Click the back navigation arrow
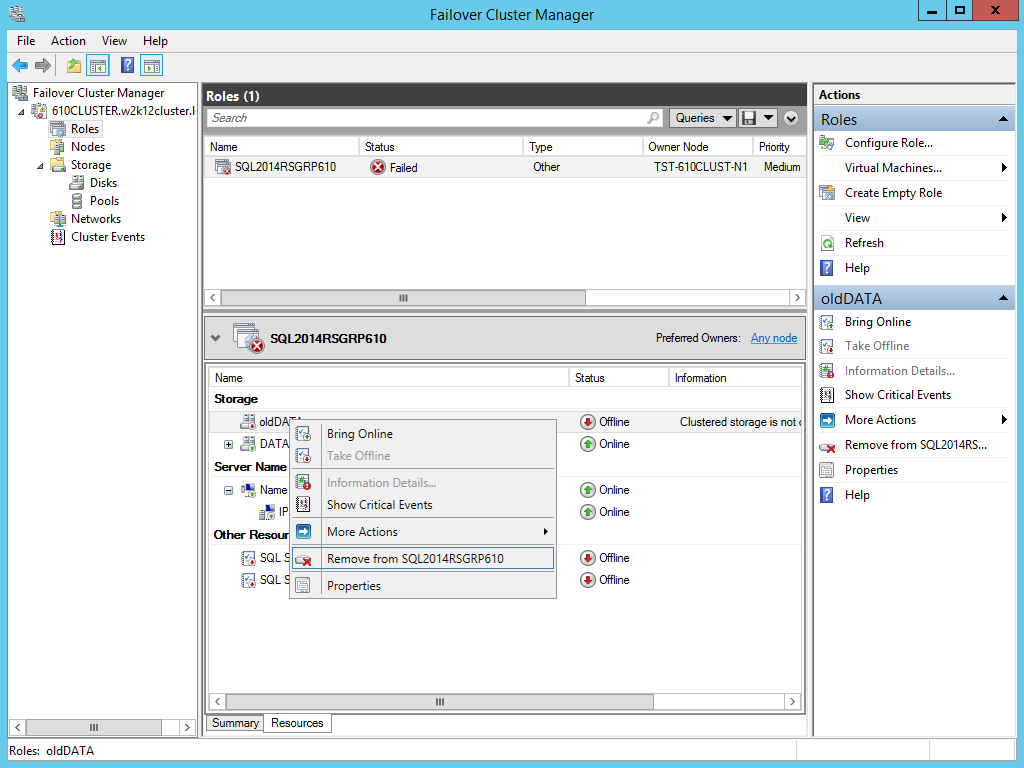 pos(20,63)
